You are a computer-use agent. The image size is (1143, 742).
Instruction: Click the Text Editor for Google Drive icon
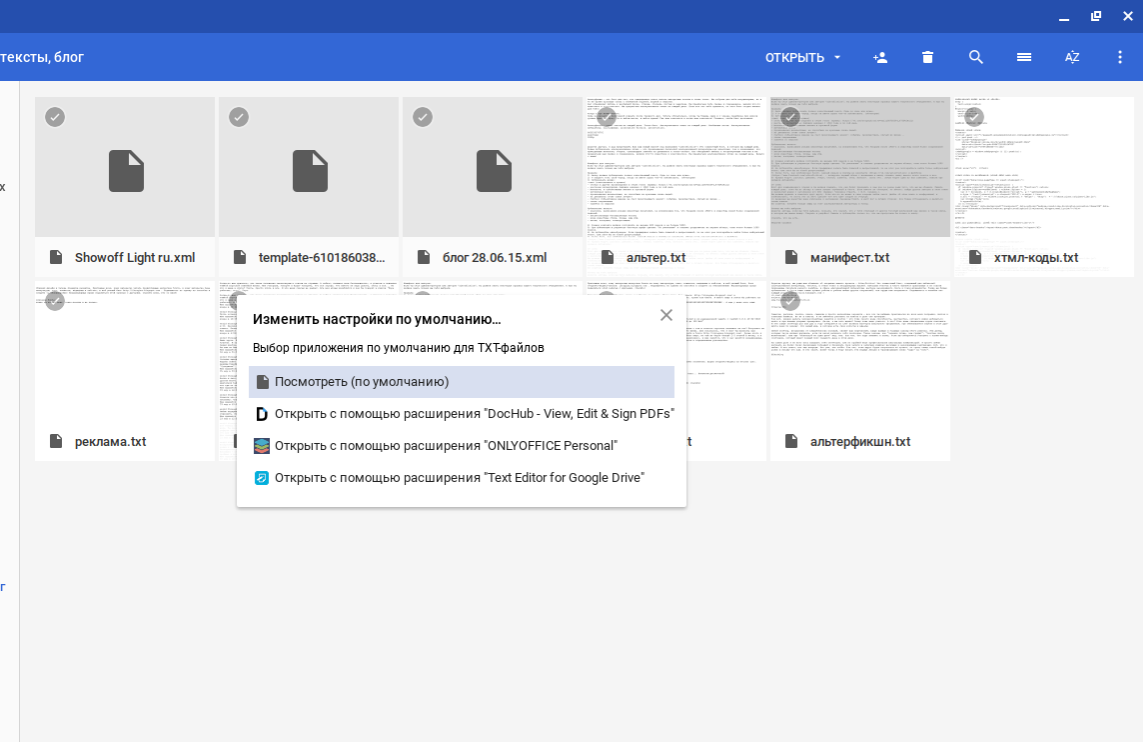[x=262, y=478]
